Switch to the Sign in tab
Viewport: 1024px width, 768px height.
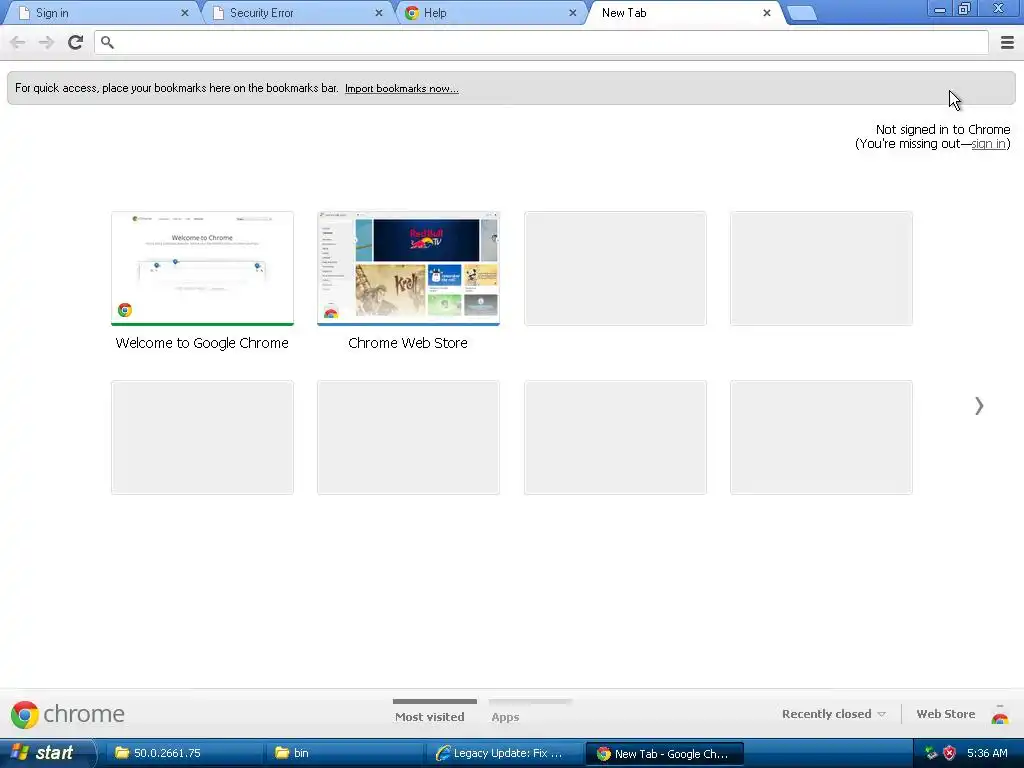pyautogui.click(x=103, y=13)
